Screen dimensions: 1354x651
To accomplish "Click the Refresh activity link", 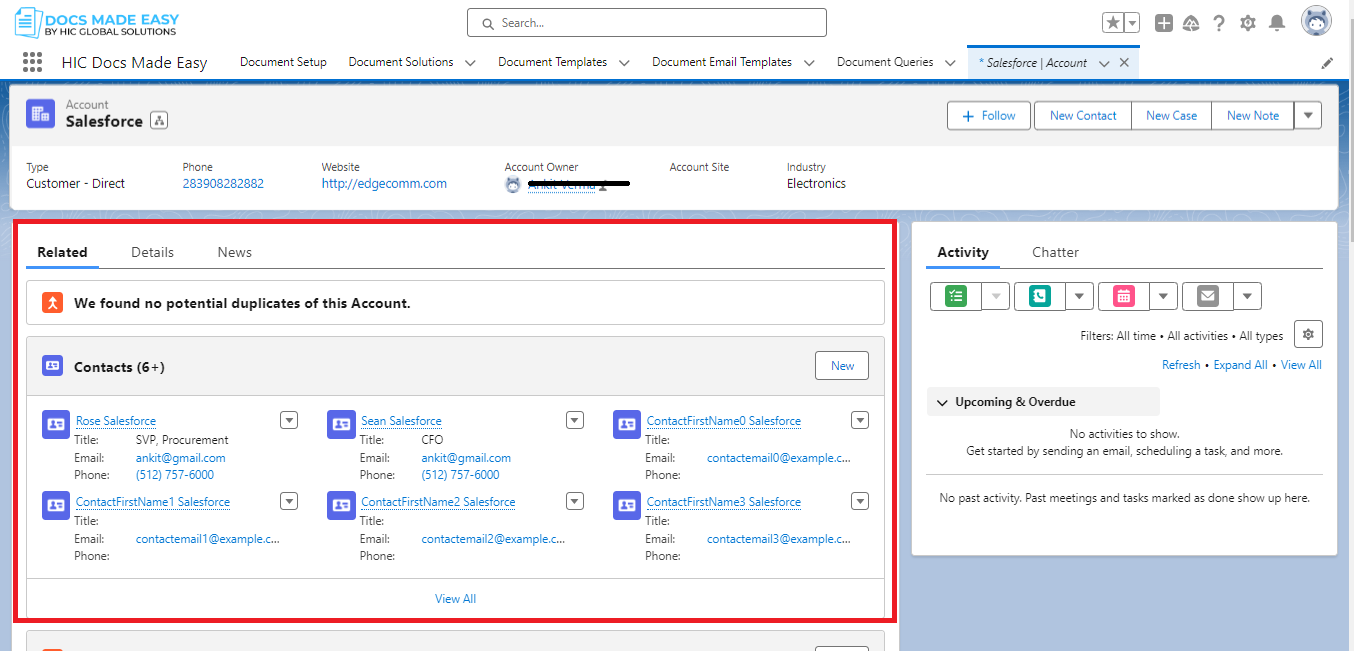I will pyautogui.click(x=1181, y=365).
